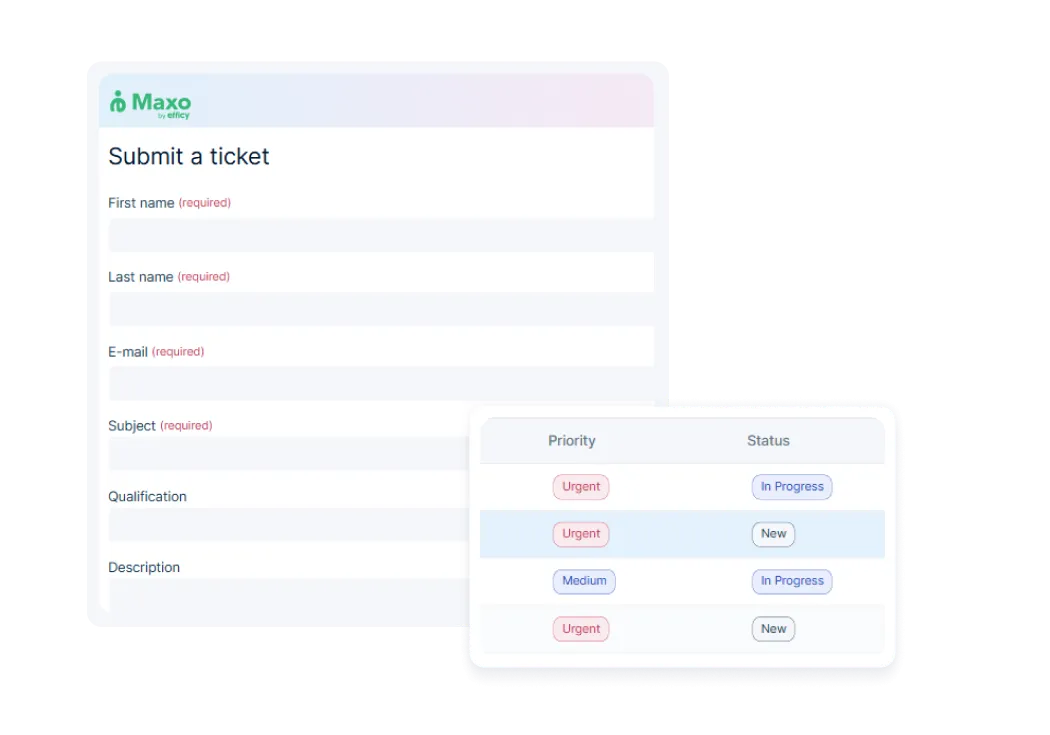Select the Subject input field

289,454
